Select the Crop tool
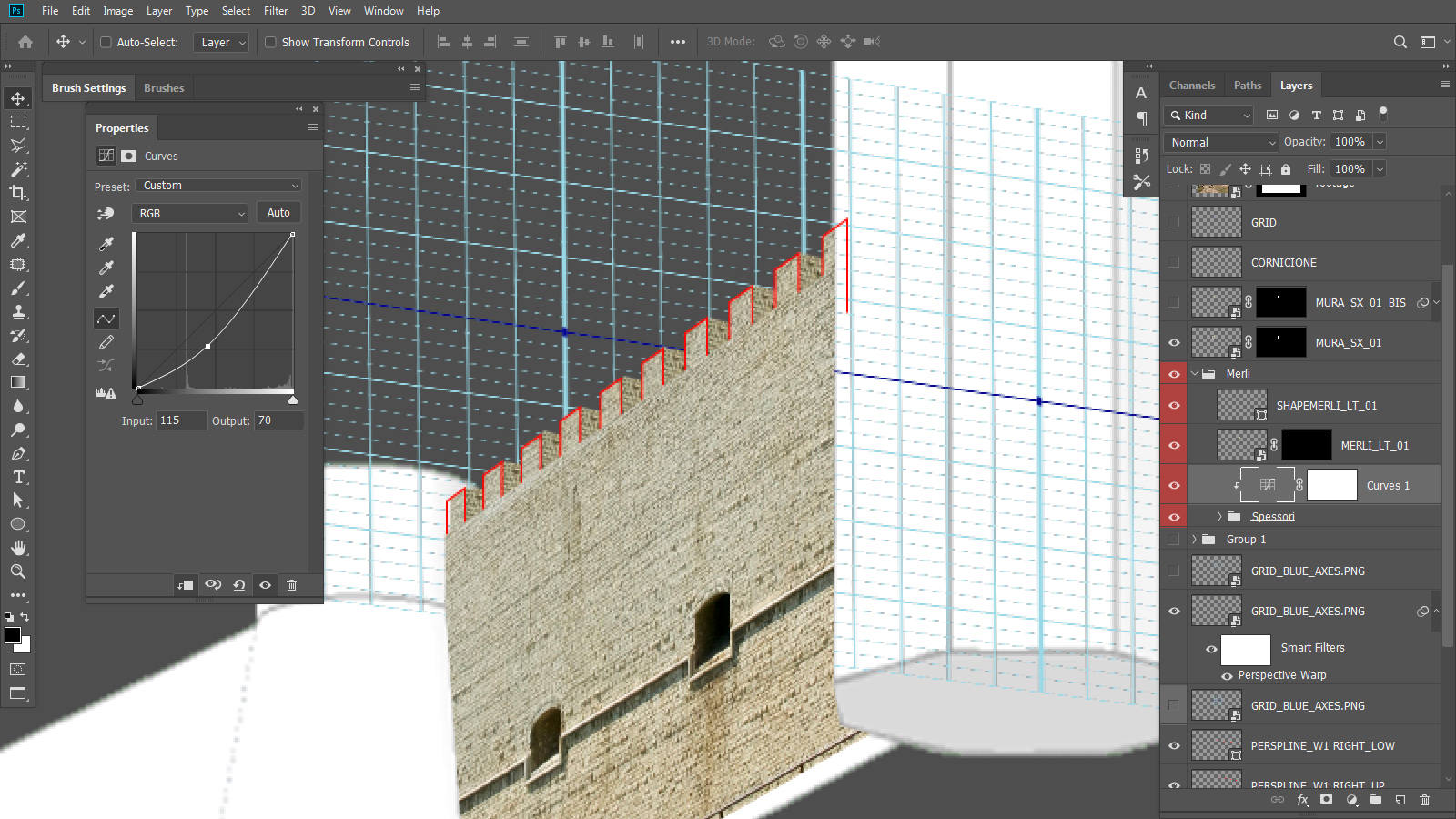 (18, 193)
